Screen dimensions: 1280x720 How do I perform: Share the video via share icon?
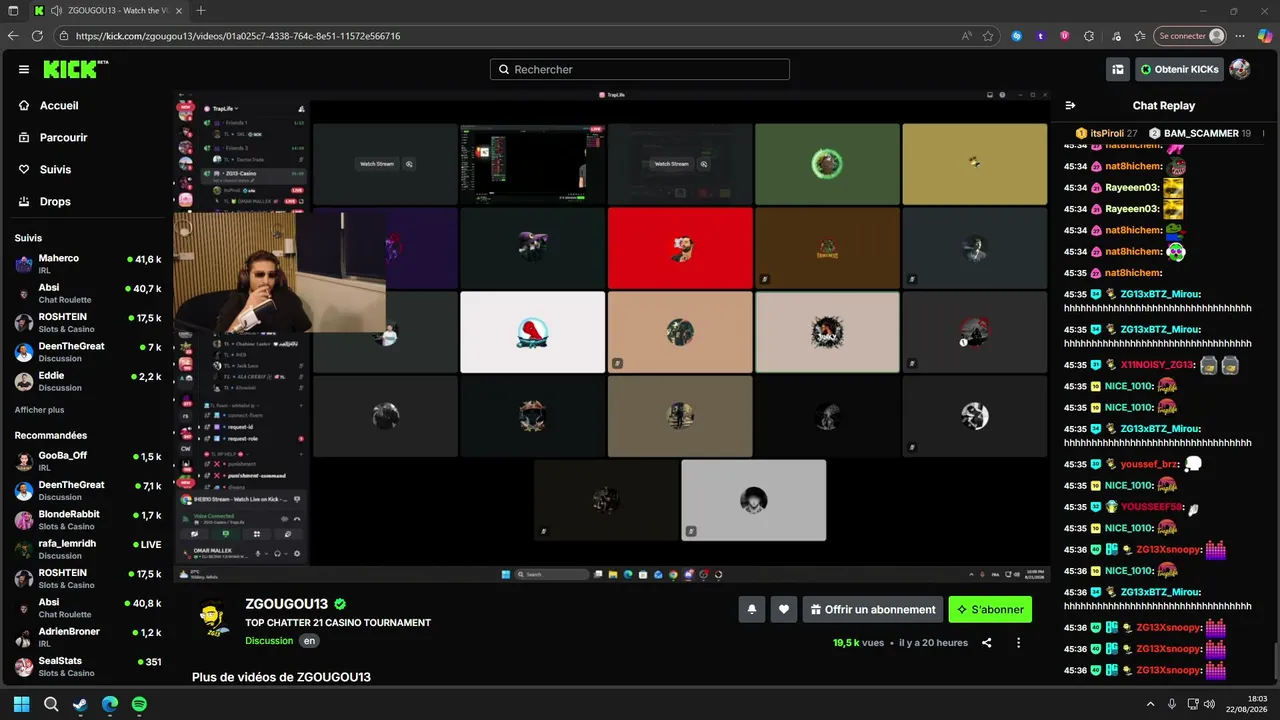(987, 643)
